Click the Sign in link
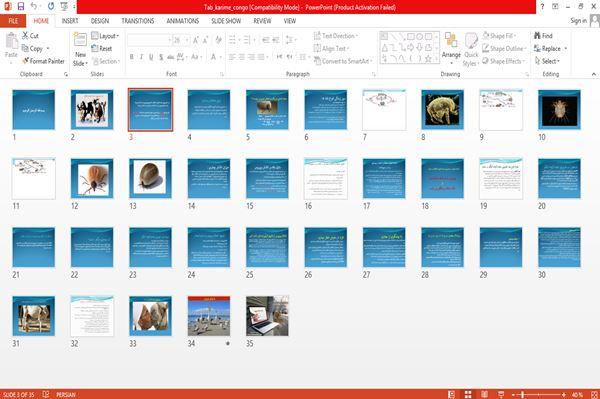This screenshot has width=600, height=399. [x=578, y=21]
